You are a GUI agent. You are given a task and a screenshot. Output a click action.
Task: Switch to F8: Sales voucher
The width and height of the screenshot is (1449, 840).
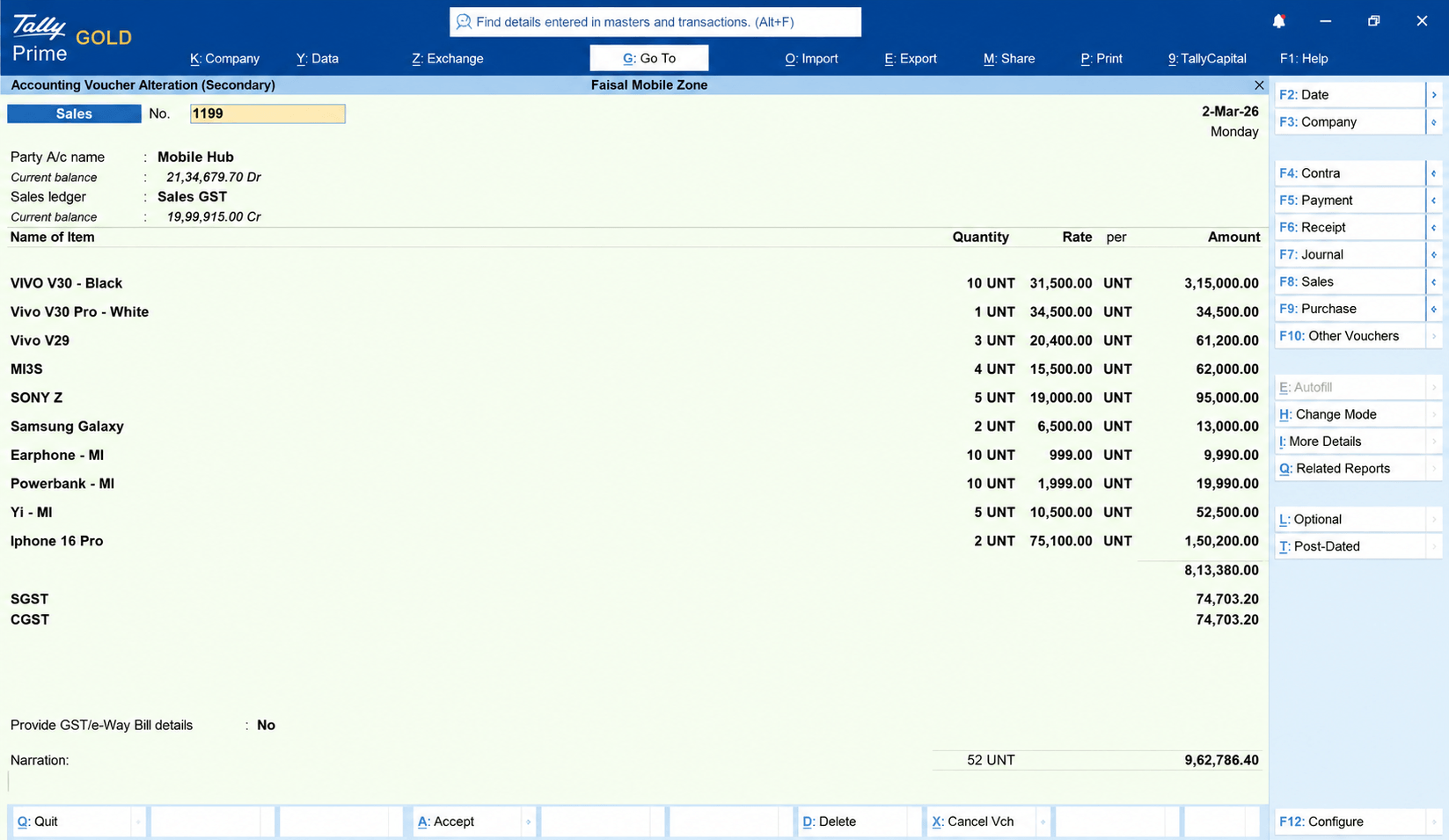(x=1350, y=282)
